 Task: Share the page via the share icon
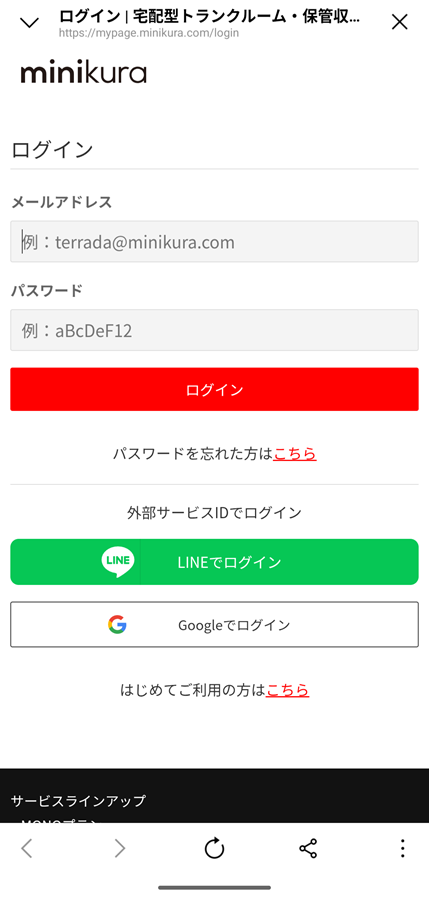(308, 848)
